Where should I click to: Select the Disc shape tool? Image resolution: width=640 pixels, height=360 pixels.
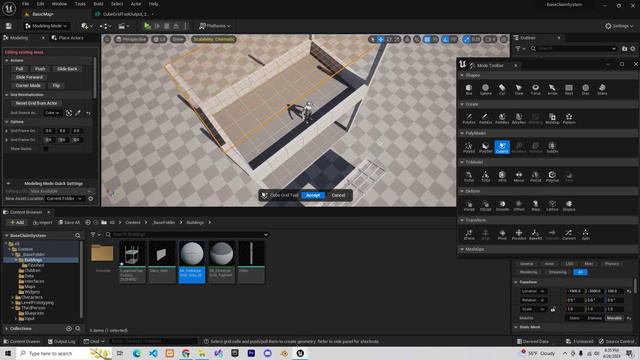tap(585, 90)
